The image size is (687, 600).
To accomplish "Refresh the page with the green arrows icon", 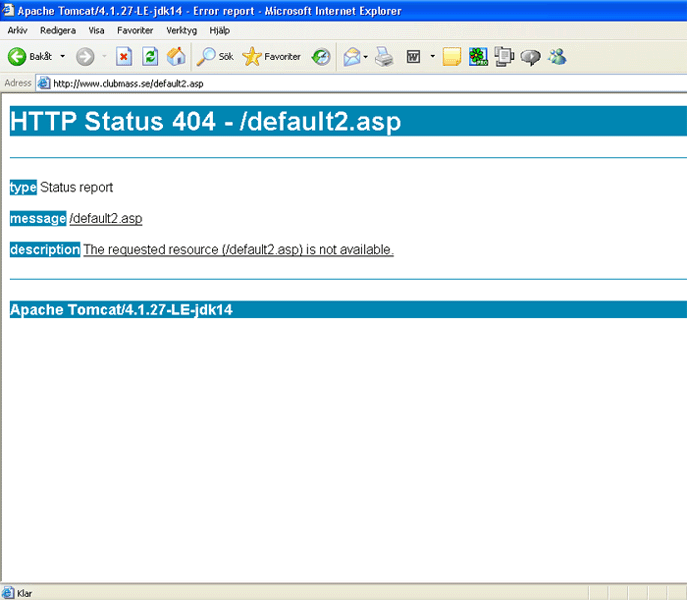I will coord(150,57).
